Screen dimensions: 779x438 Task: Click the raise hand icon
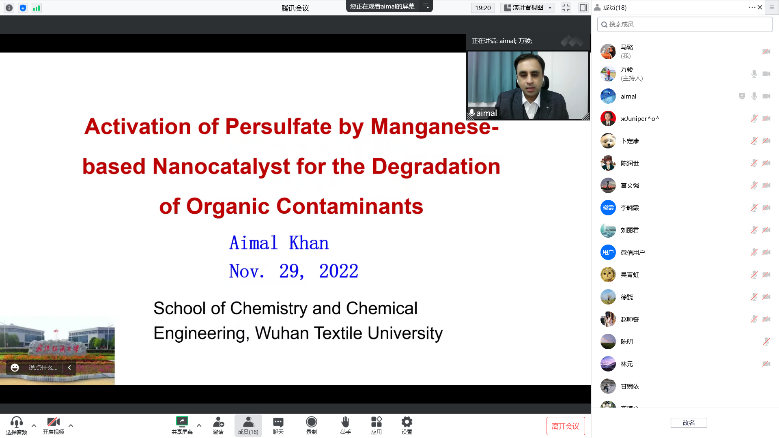[x=344, y=422]
